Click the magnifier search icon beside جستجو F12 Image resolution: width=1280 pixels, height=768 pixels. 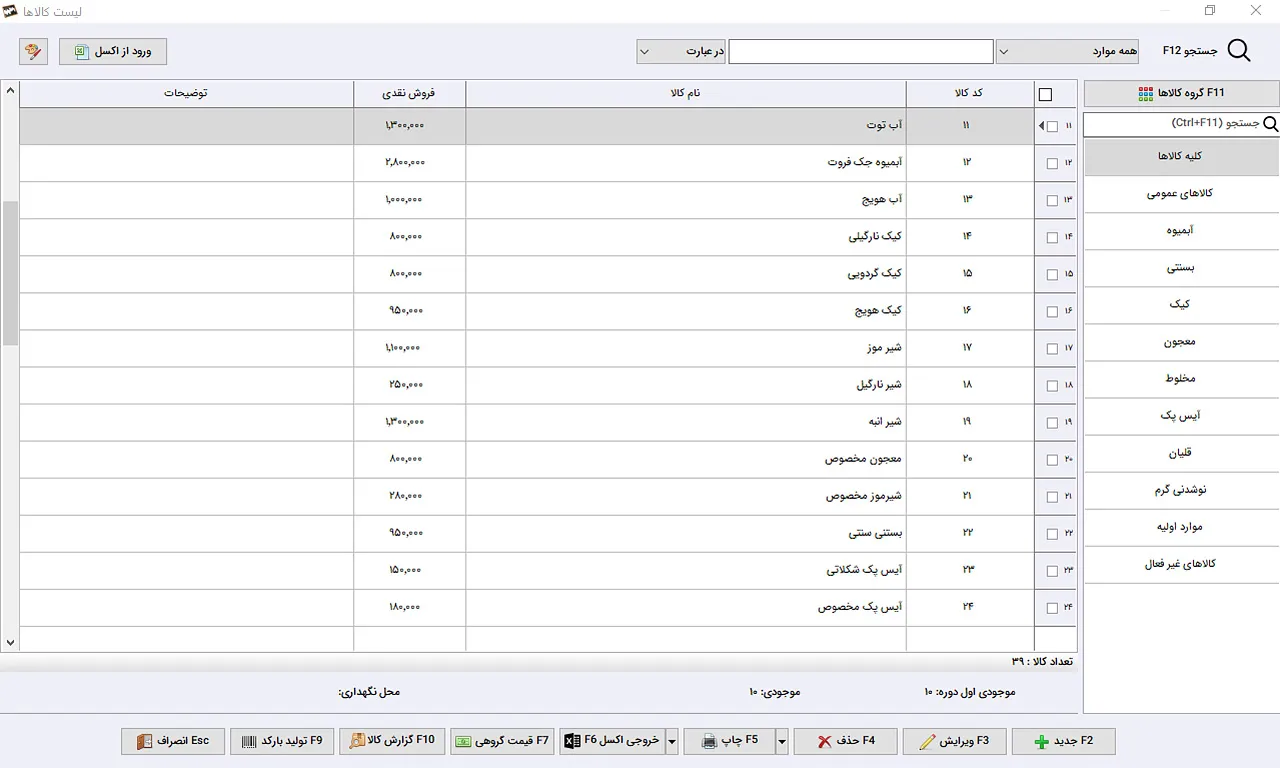(x=1239, y=51)
